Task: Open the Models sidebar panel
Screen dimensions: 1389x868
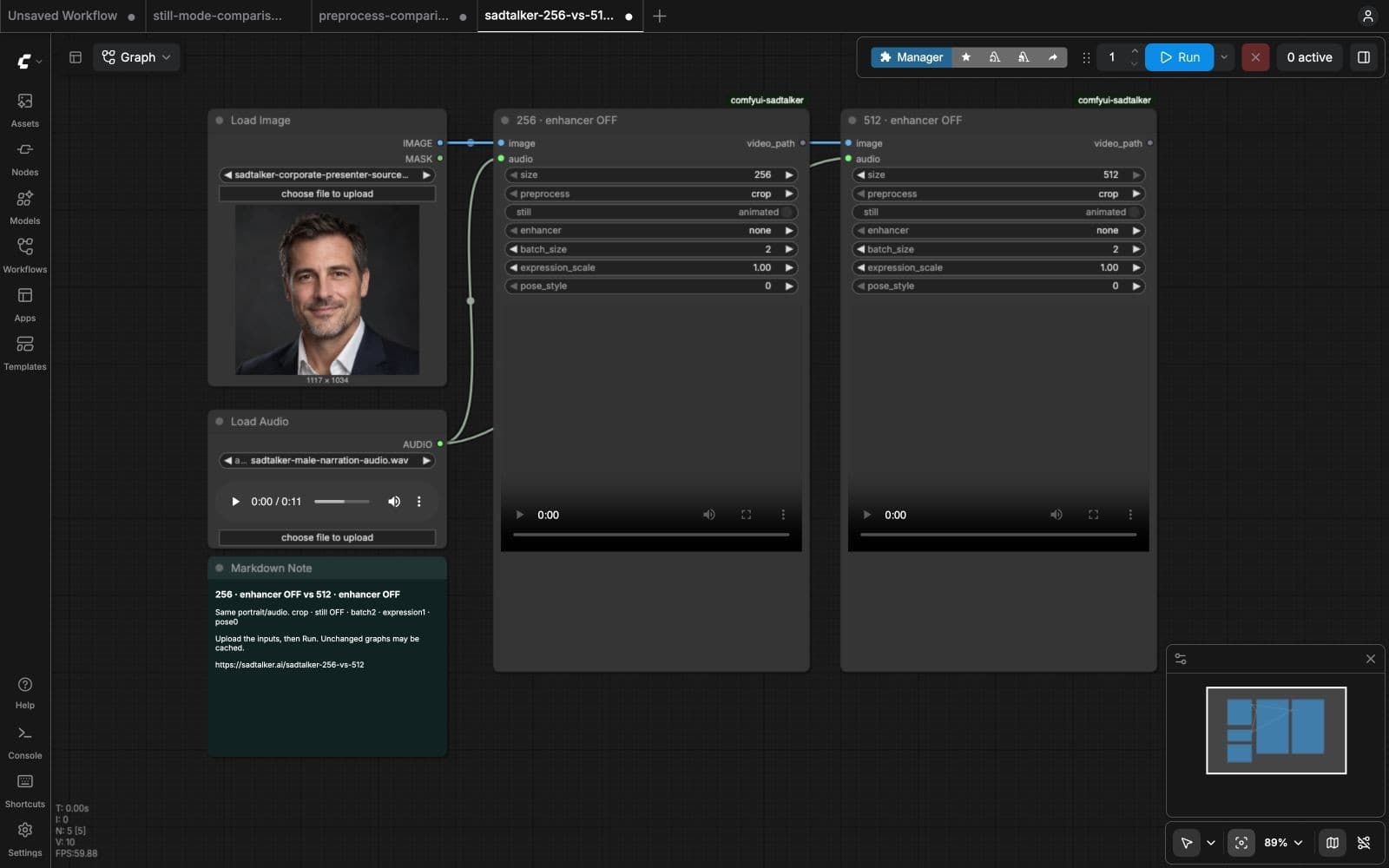Action: coord(24,207)
